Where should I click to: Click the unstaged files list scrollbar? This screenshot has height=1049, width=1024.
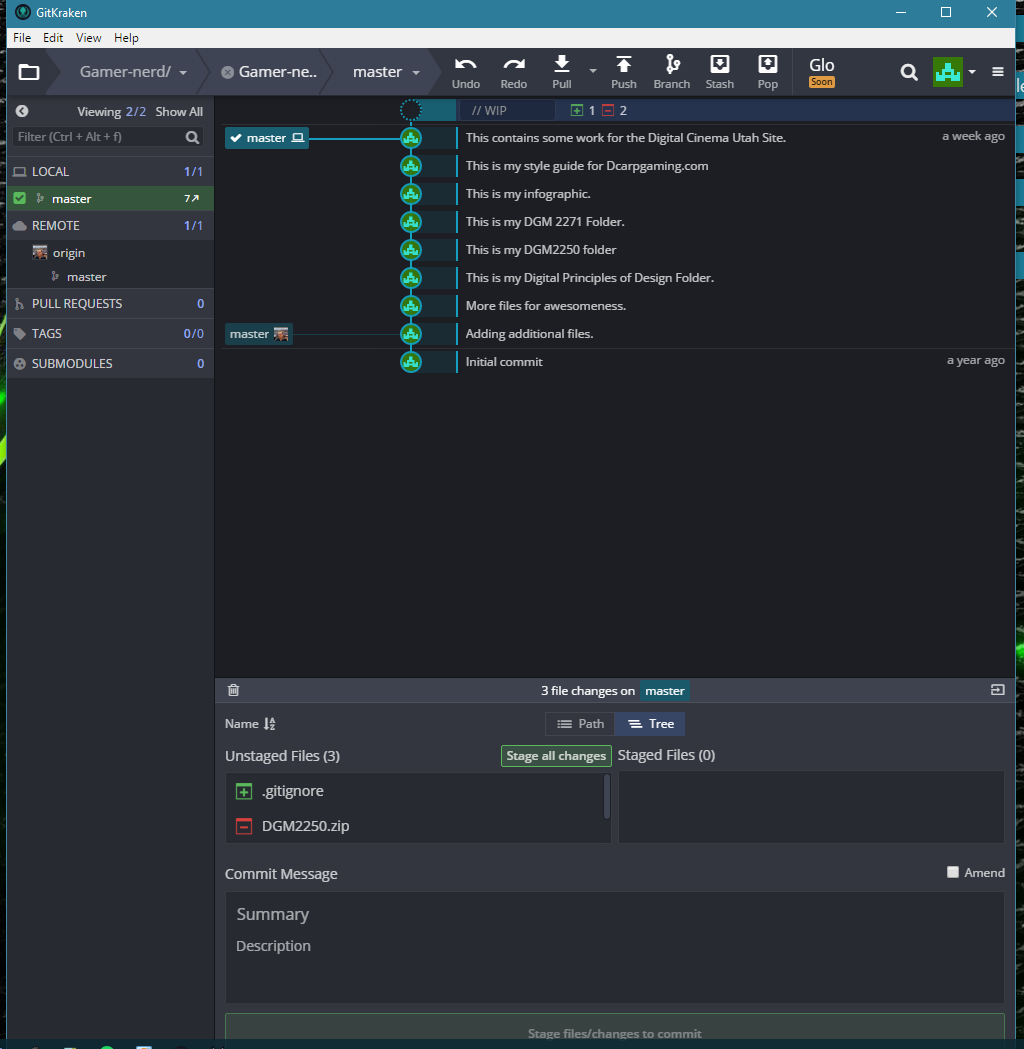(x=607, y=796)
